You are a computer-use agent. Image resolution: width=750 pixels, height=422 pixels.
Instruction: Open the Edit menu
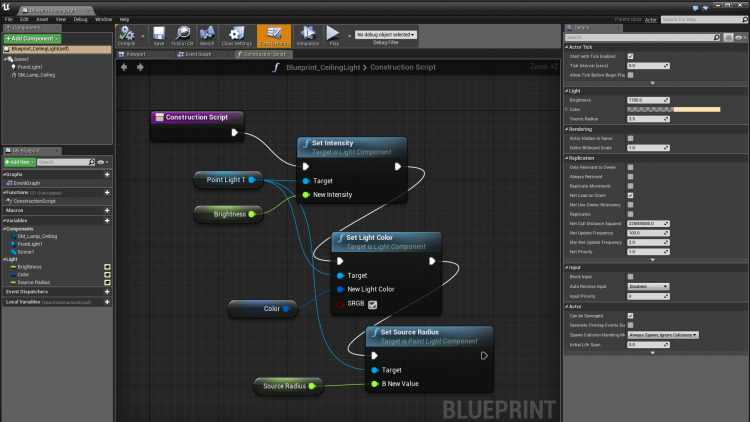[x=24, y=20]
